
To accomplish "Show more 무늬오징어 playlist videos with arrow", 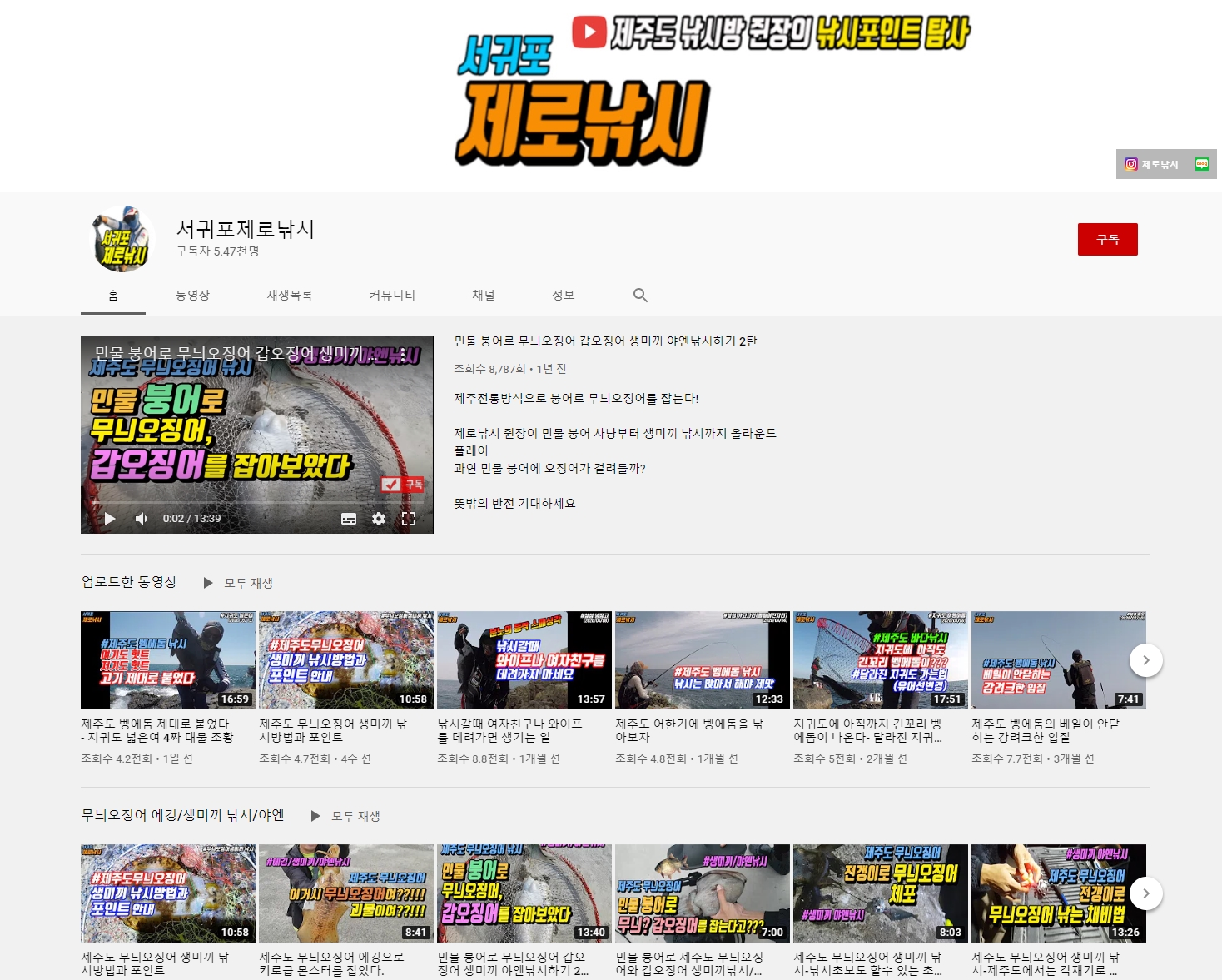I will (1145, 893).
